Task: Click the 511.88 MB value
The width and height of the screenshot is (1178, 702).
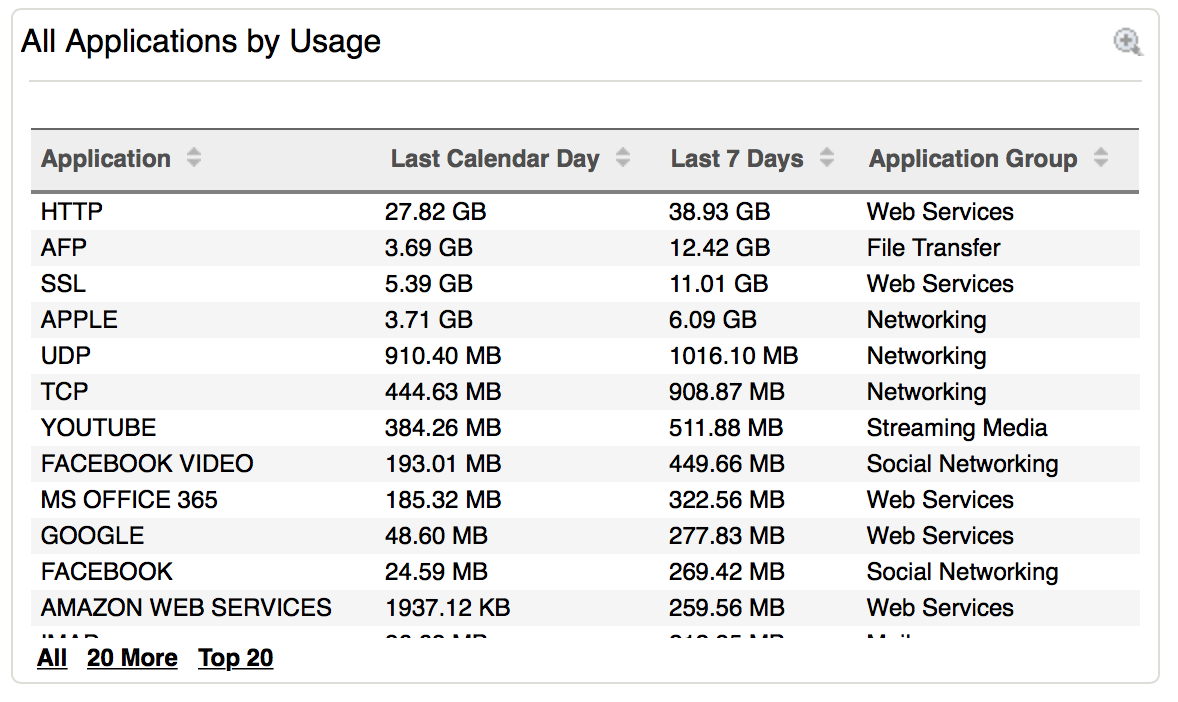Action: 726,428
